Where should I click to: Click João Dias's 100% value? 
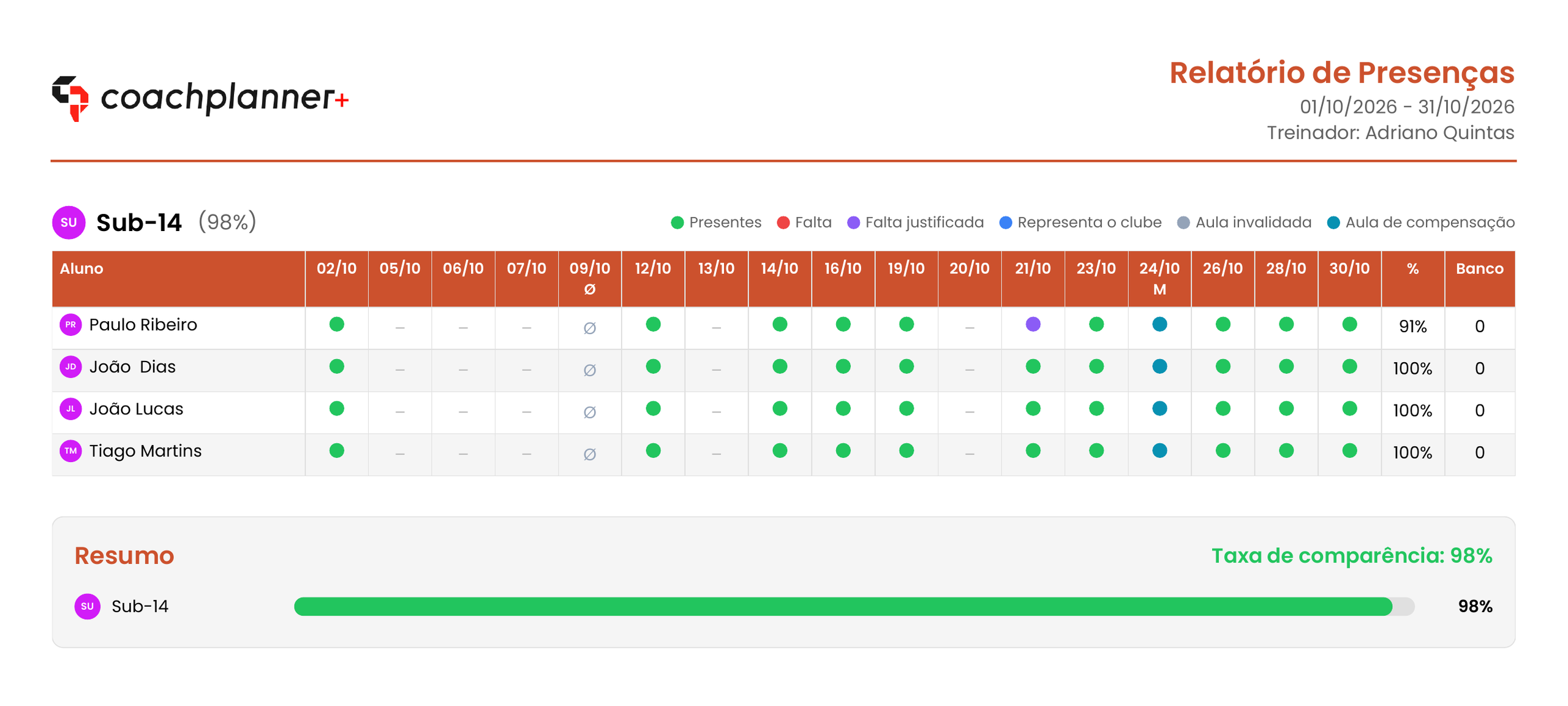click(x=1412, y=368)
